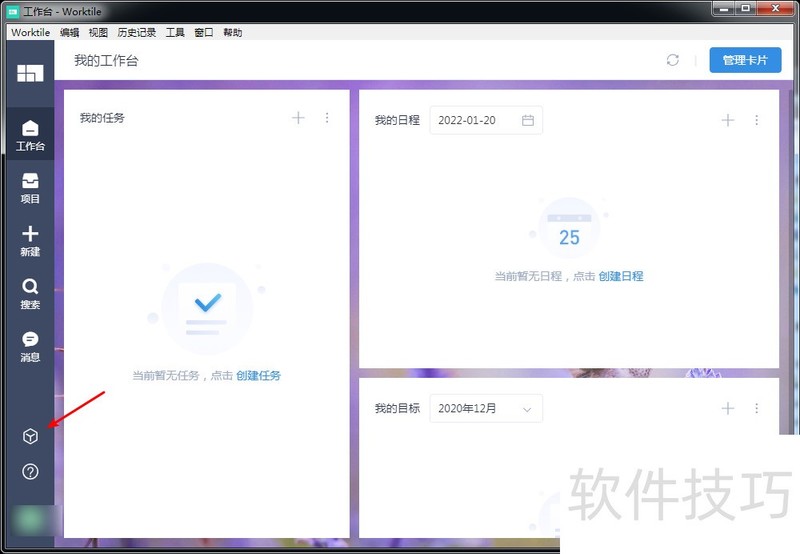Open 我的任务 card more options menu

pyautogui.click(x=327, y=118)
